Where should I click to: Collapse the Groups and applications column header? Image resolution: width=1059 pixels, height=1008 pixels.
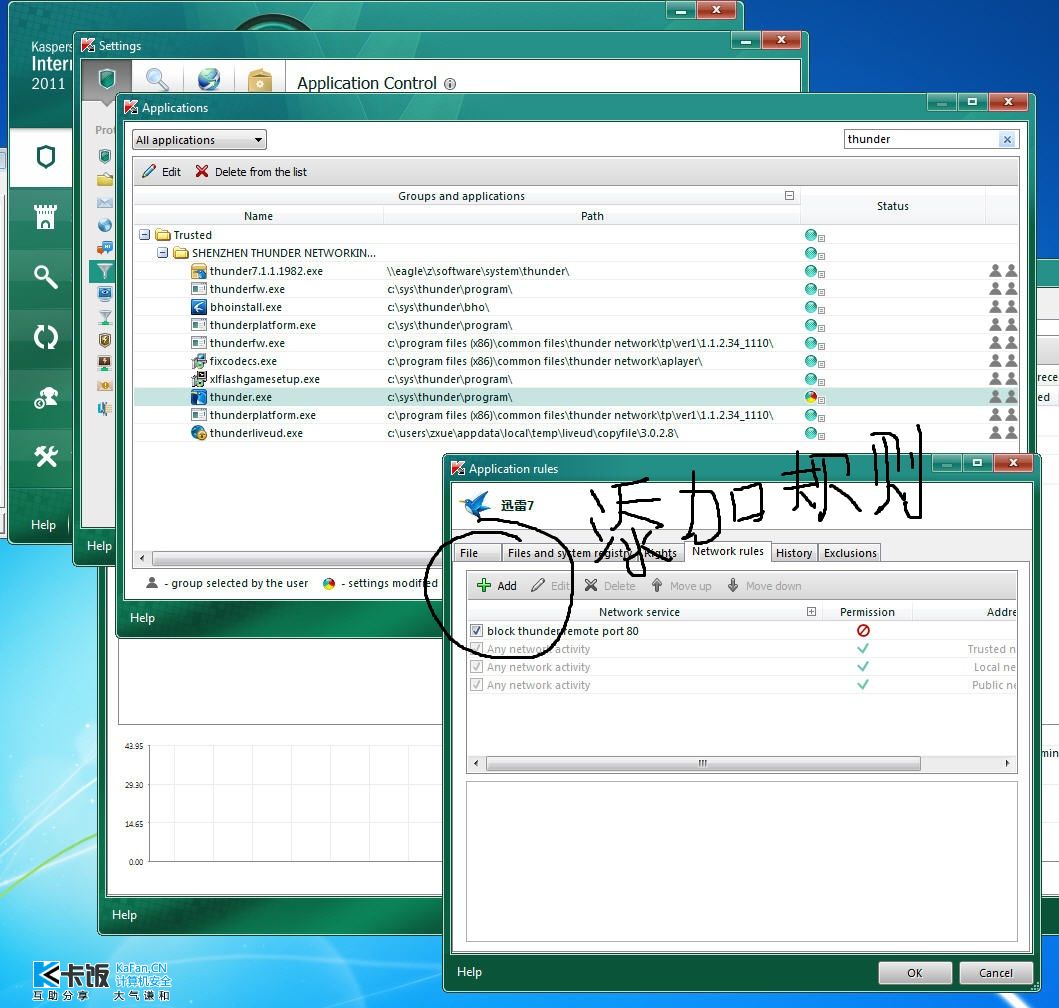tap(789, 195)
